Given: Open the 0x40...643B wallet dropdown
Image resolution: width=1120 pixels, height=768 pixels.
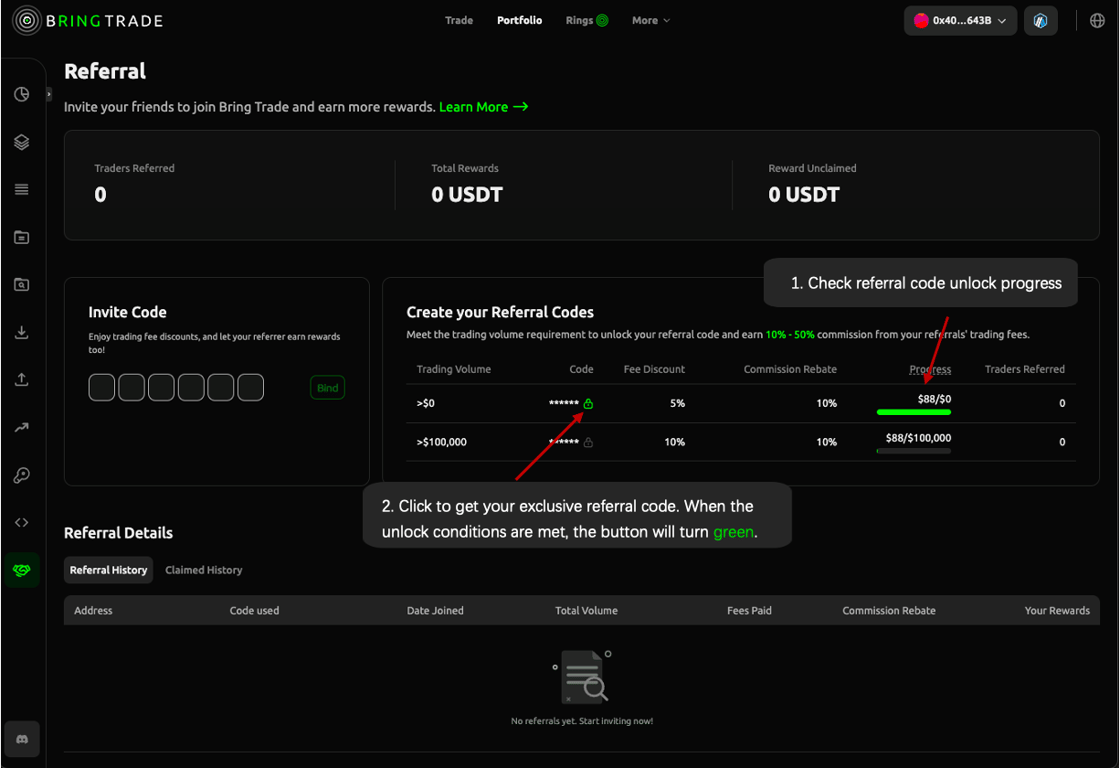Looking at the screenshot, I should 960,21.
